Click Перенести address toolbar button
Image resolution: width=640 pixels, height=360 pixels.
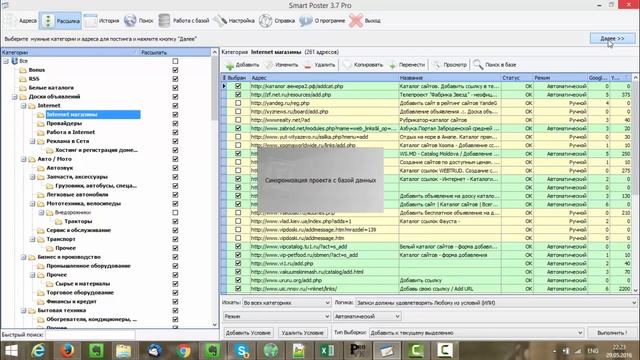tap(407, 64)
